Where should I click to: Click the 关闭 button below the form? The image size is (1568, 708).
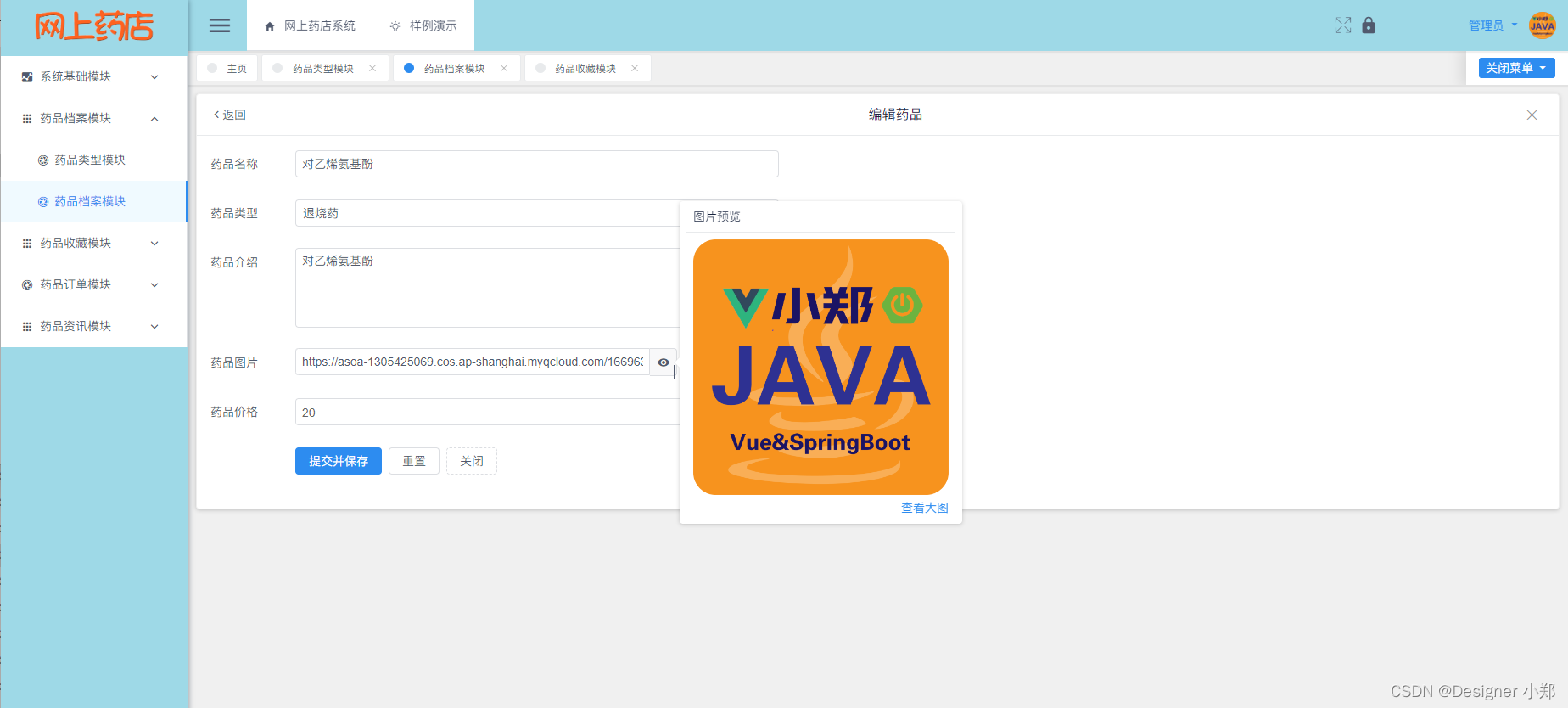pyautogui.click(x=472, y=461)
